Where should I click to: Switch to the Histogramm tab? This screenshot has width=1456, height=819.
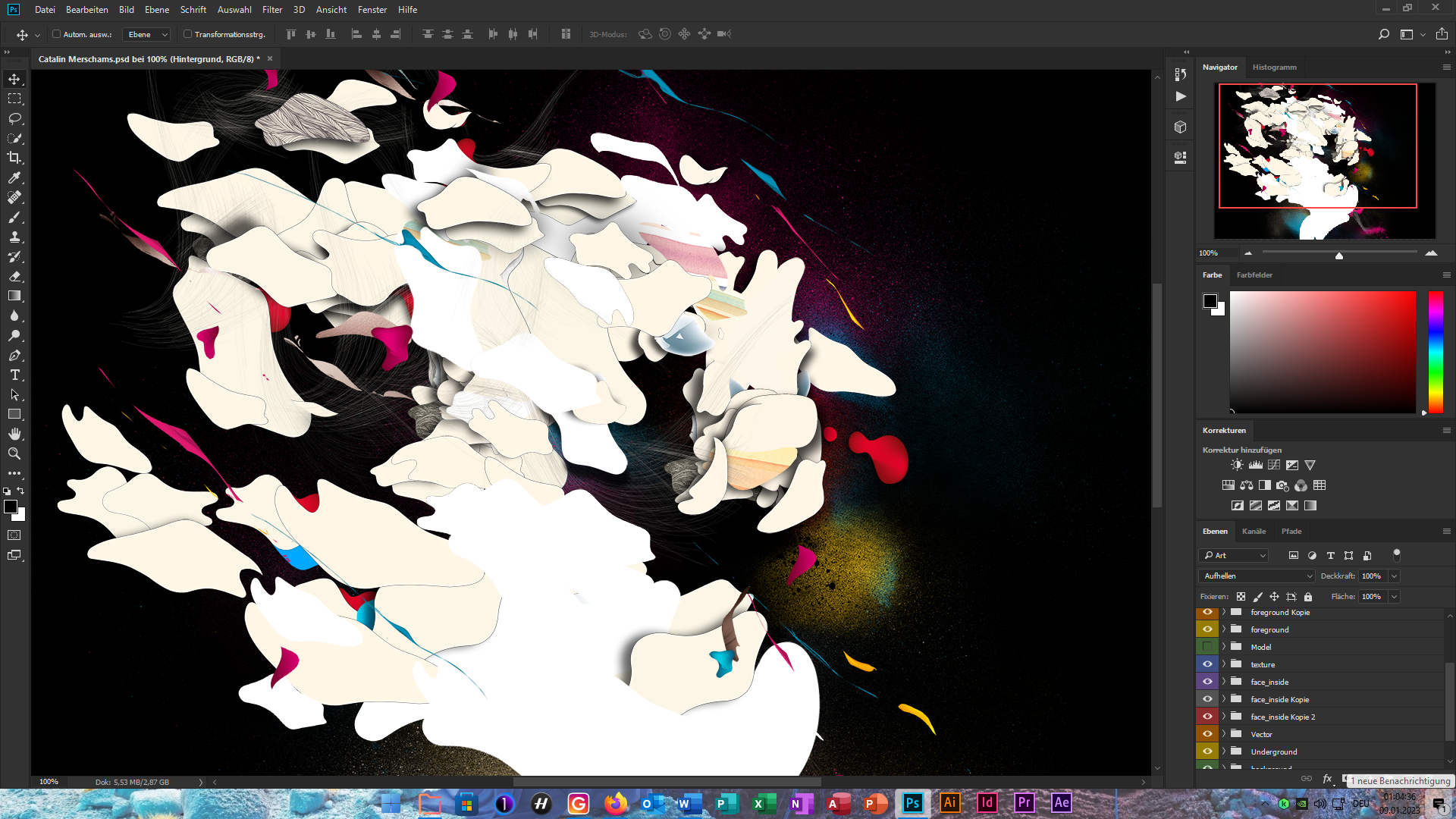pyautogui.click(x=1274, y=67)
